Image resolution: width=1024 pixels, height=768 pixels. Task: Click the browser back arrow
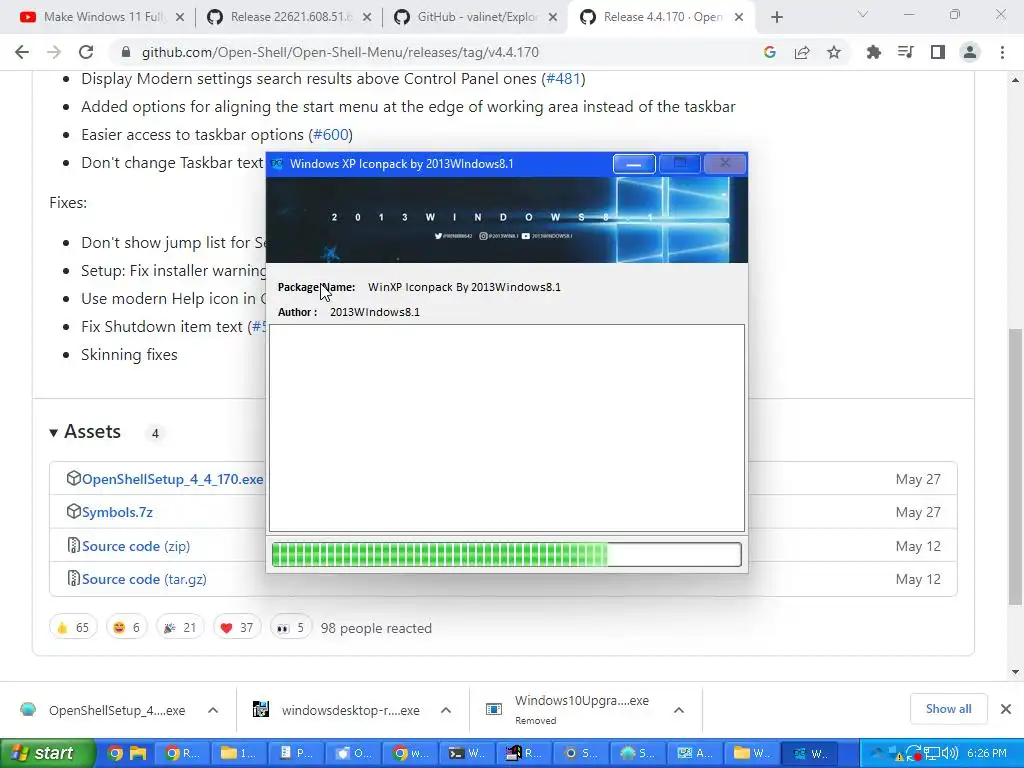(x=22, y=52)
